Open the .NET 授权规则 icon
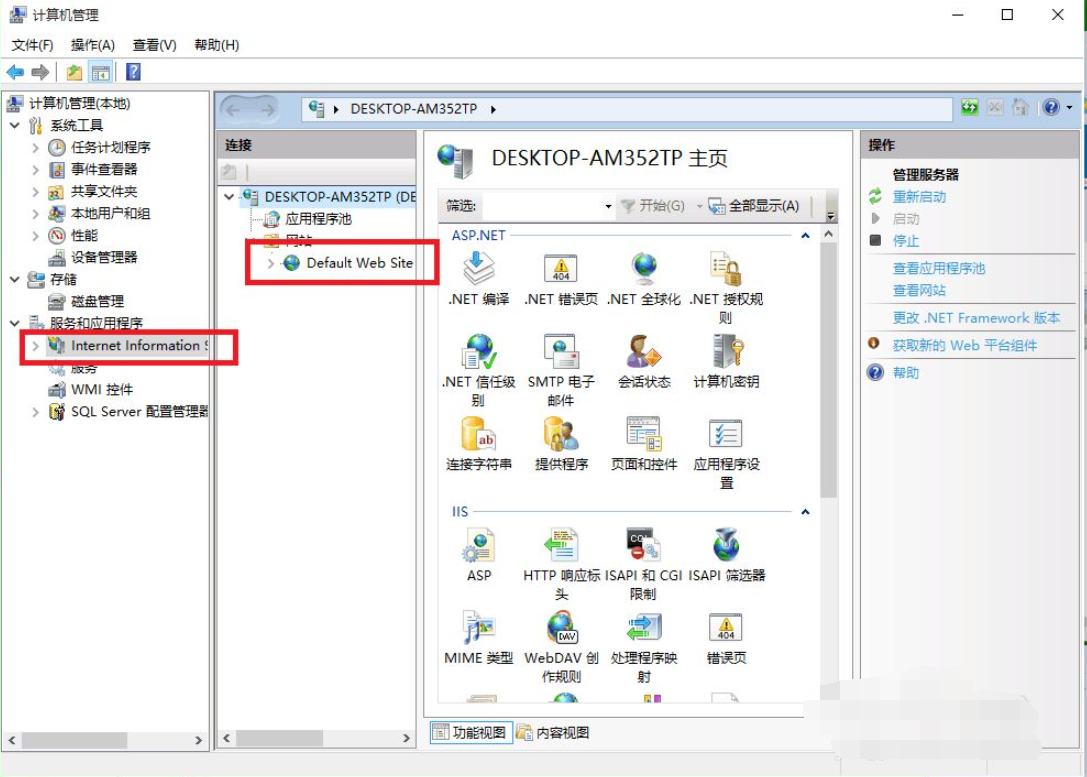The image size is (1087, 777). (x=726, y=269)
